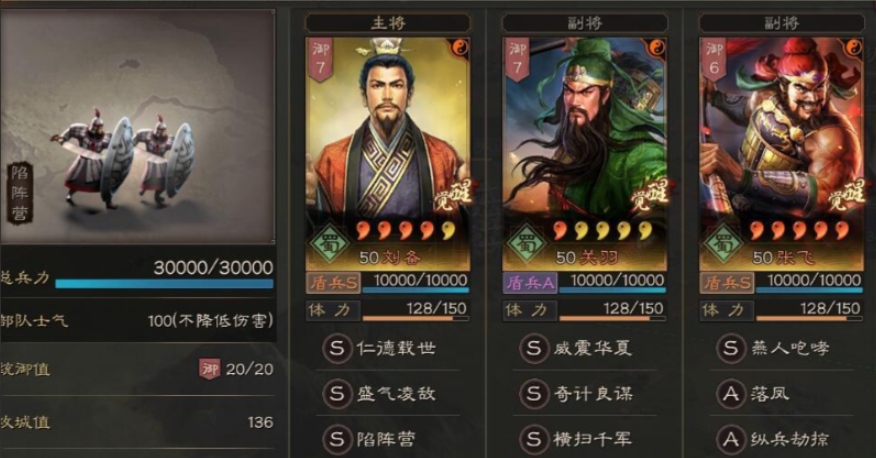Image resolution: width=876 pixels, height=458 pixels.
Task: Click the 总兵力 30000/30000 troop bar
Action: [x=164, y=284]
